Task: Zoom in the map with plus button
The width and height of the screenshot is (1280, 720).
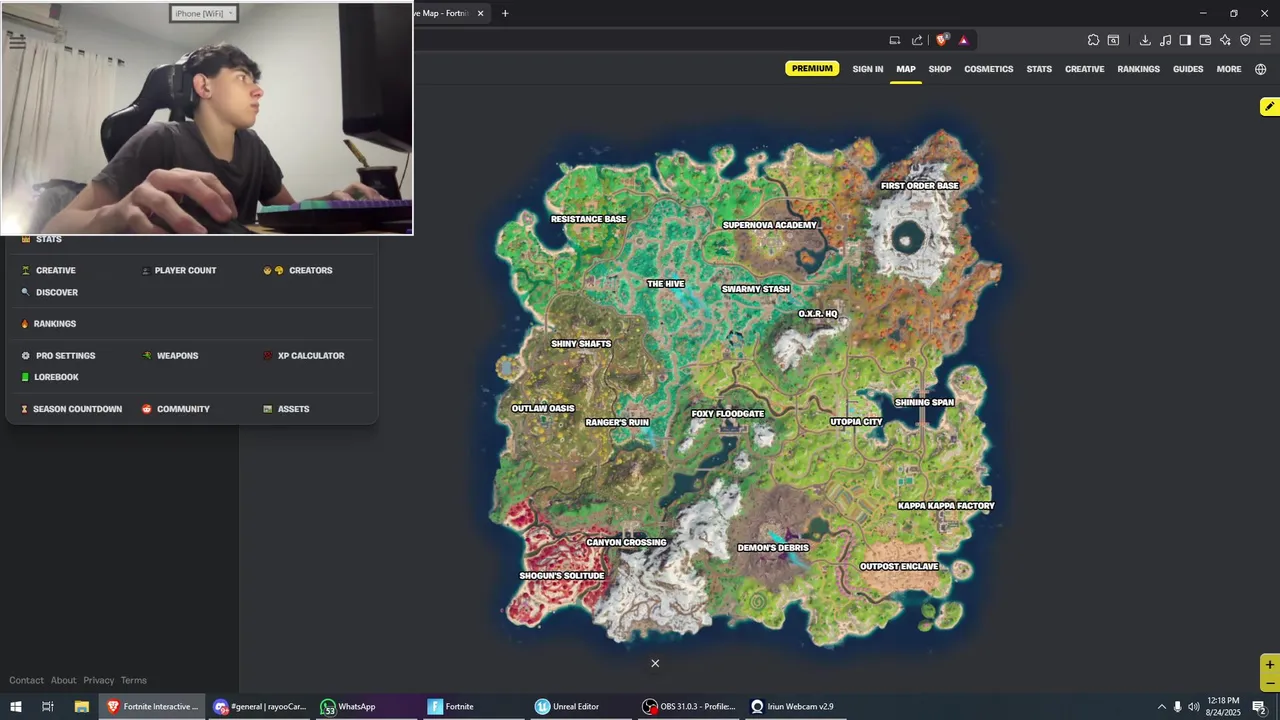Action: click(x=1269, y=665)
